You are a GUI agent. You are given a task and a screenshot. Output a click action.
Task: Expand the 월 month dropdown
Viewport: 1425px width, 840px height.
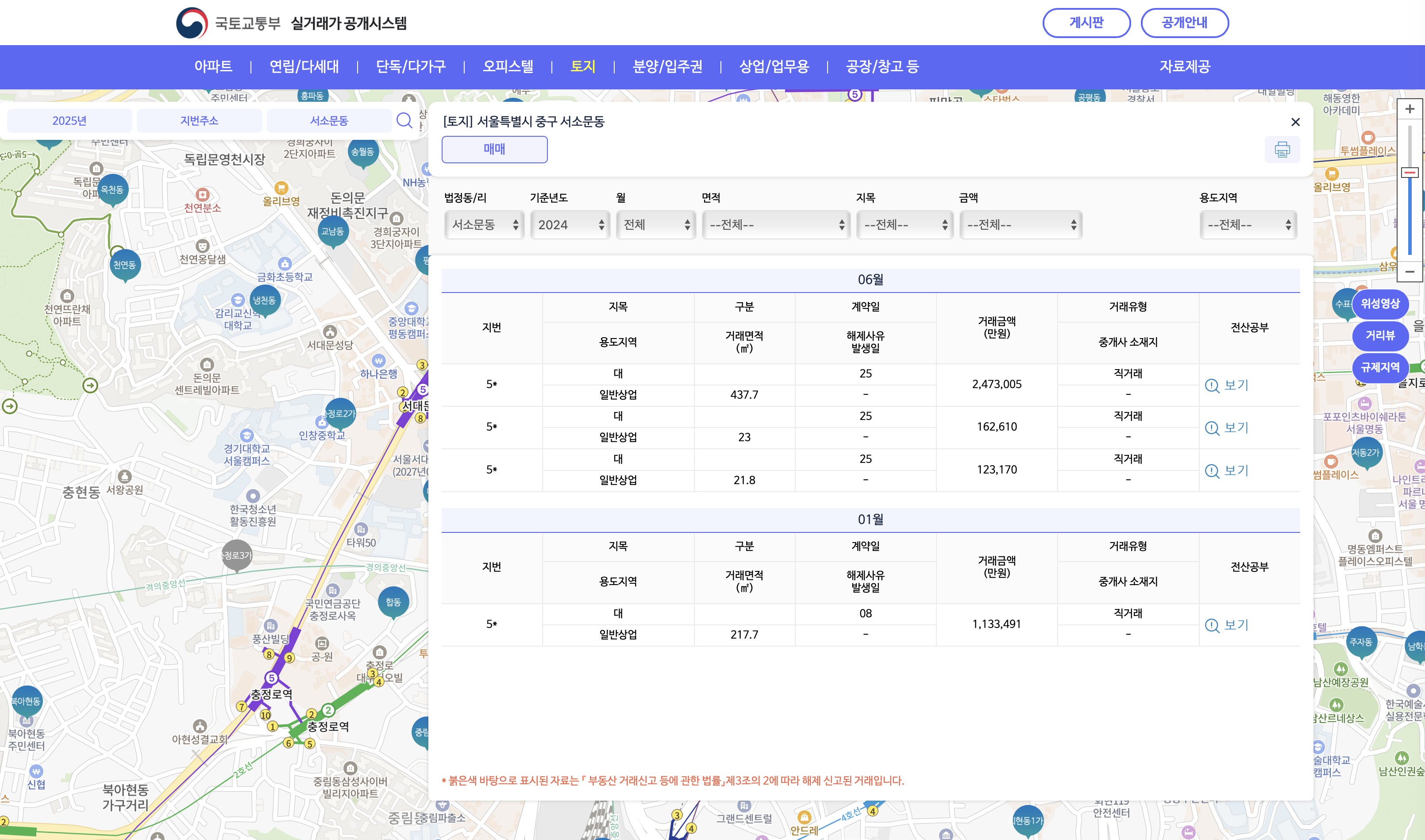click(x=656, y=225)
